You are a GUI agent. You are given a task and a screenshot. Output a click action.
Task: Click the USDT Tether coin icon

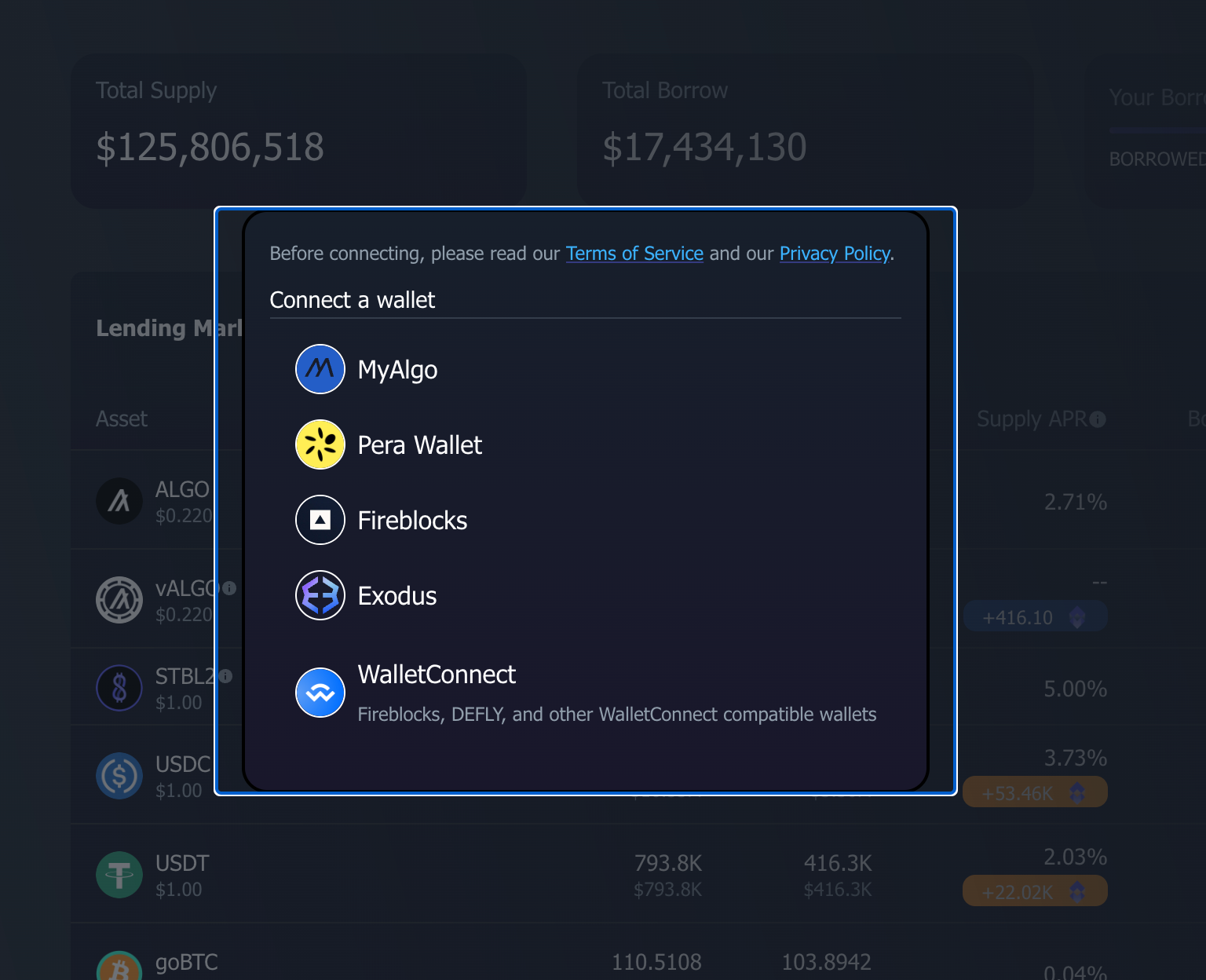(119, 875)
